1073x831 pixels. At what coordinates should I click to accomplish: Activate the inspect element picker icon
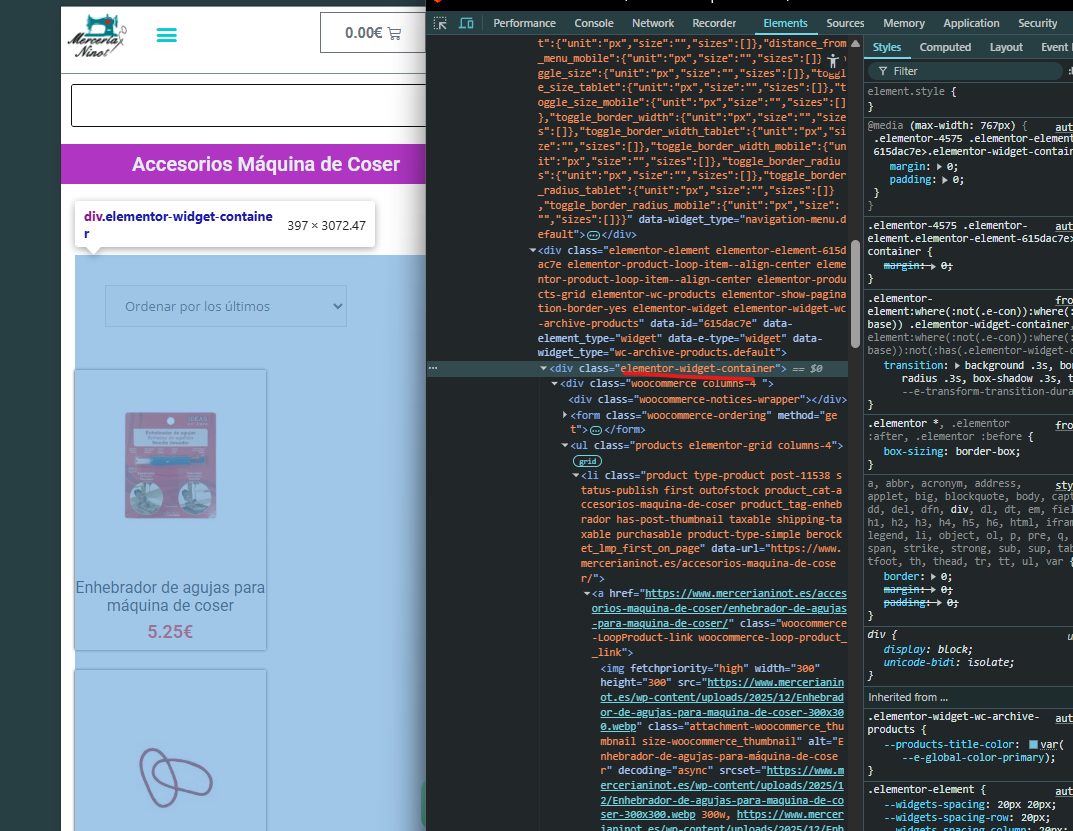coord(440,23)
